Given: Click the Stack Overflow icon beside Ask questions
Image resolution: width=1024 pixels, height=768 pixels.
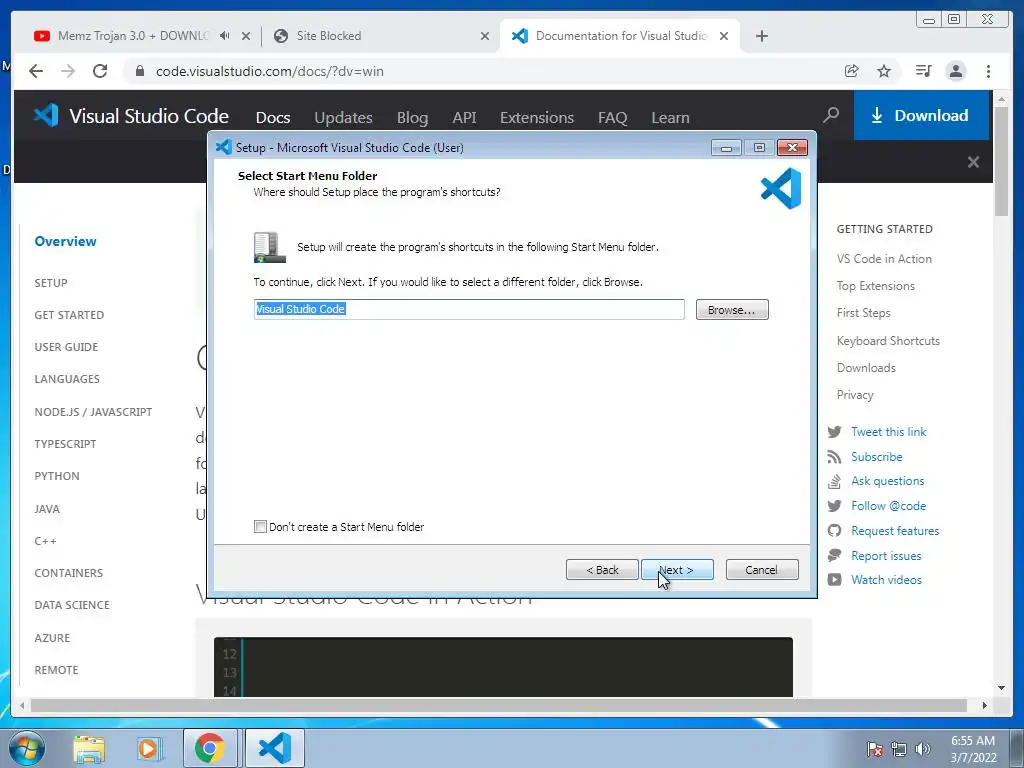Looking at the screenshot, I should coord(834,481).
